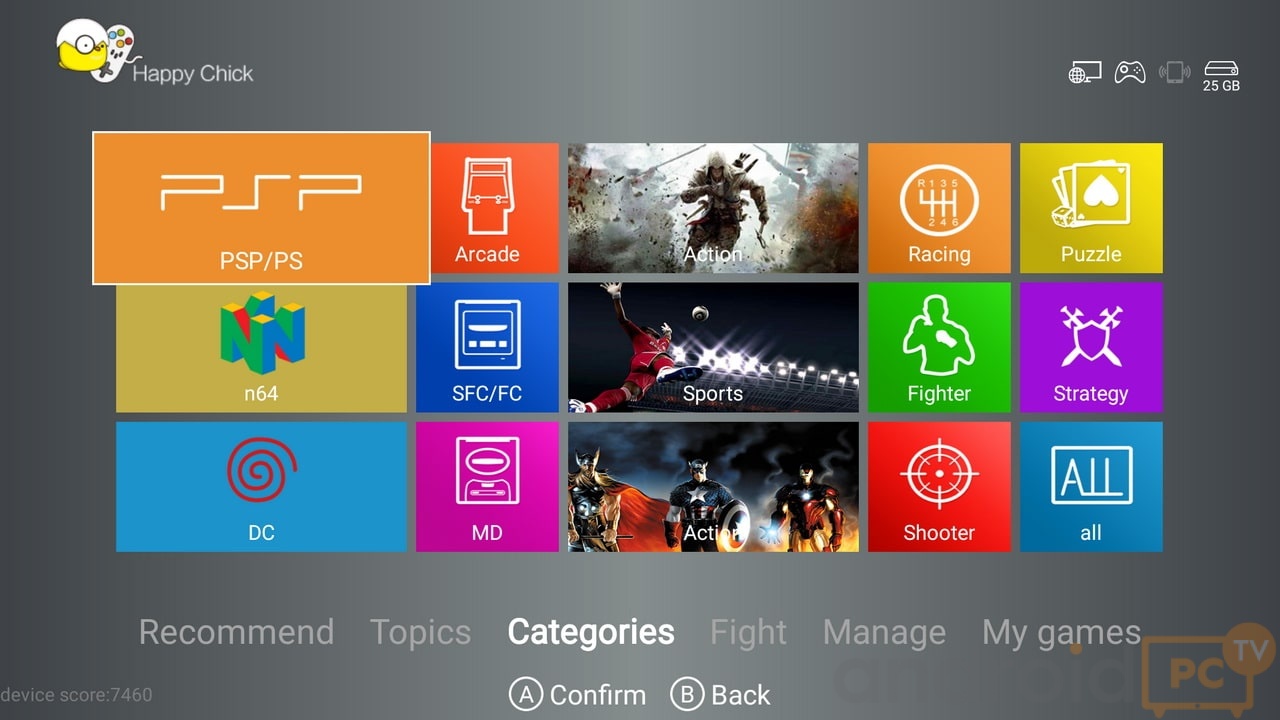Open the Fight tab
This screenshot has height=720, width=1280.
click(x=748, y=632)
